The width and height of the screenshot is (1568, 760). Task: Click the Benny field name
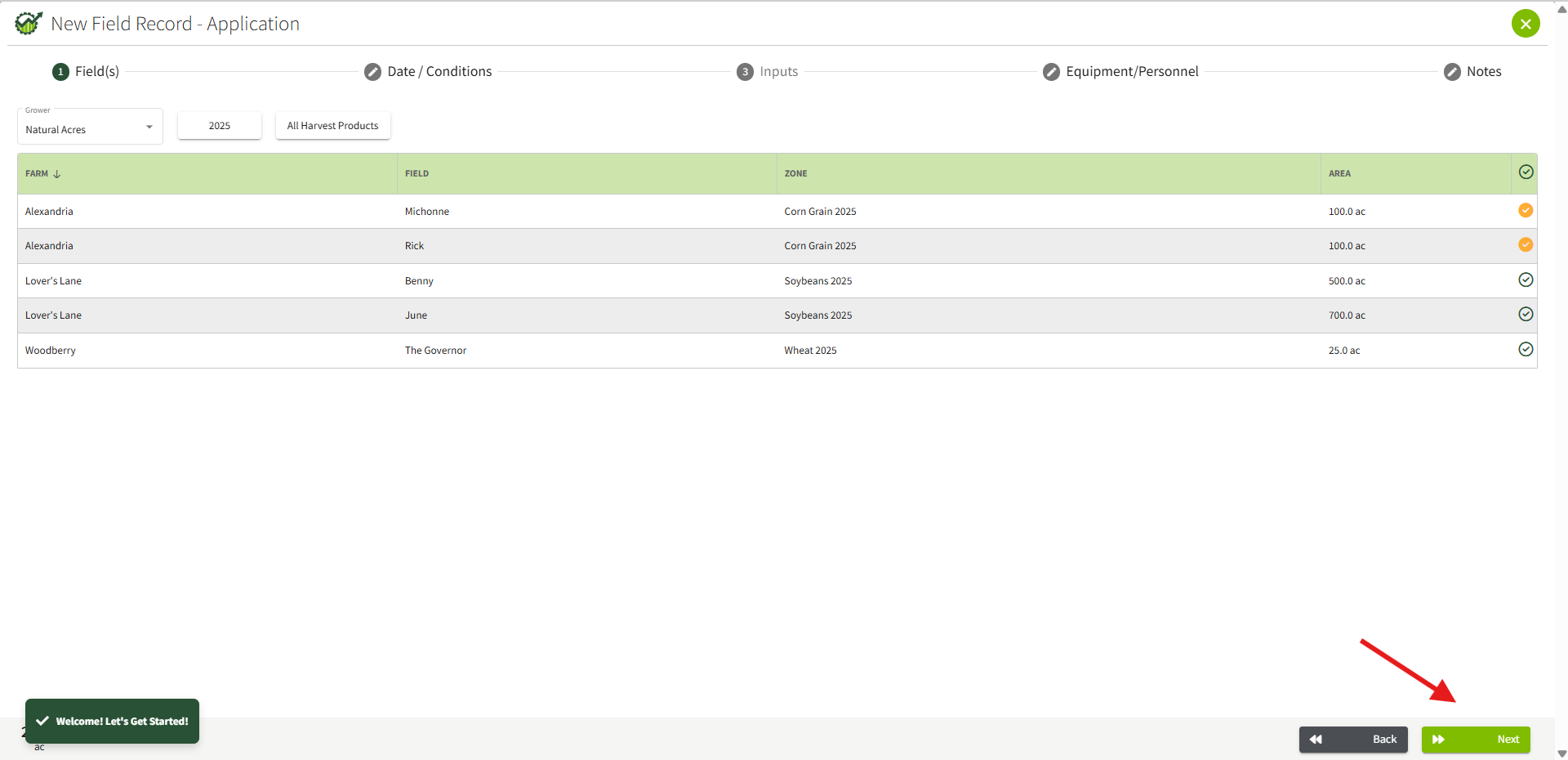[x=419, y=281]
